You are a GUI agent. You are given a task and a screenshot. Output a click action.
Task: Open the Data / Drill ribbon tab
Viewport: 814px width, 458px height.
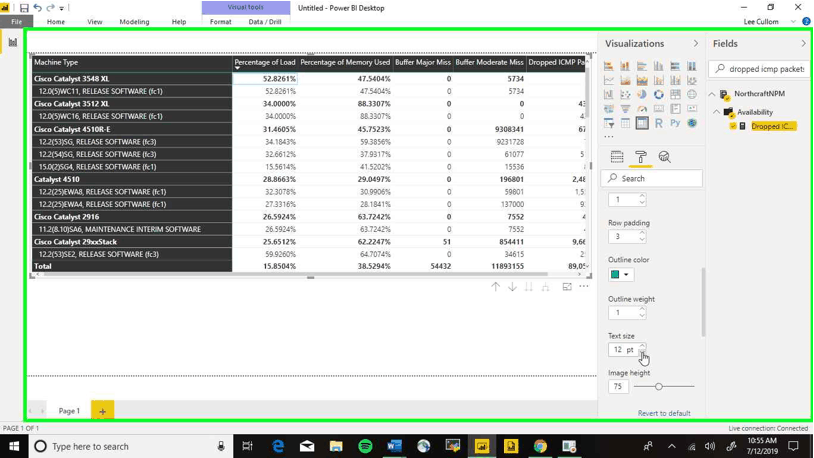[265, 22]
